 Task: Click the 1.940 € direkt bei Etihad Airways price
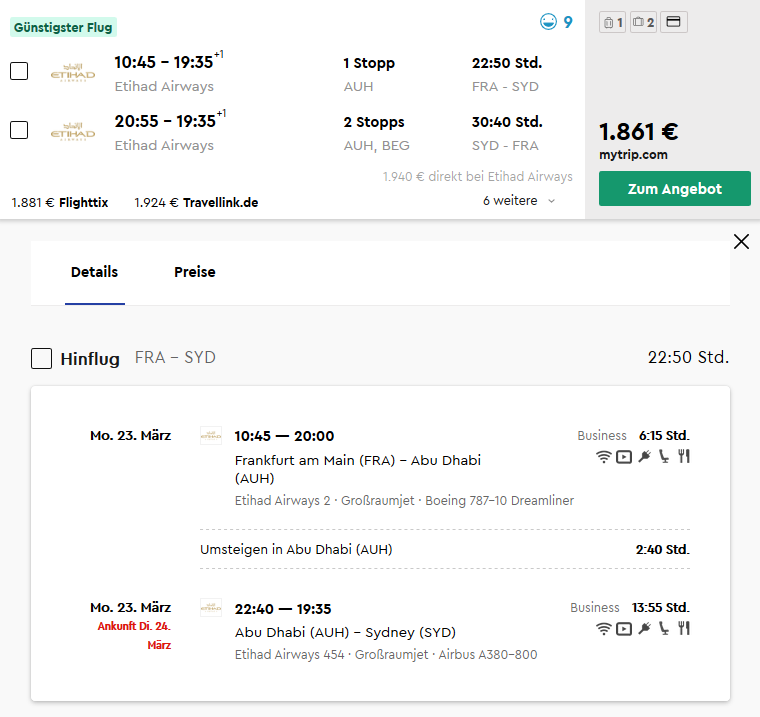[x=477, y=176]
